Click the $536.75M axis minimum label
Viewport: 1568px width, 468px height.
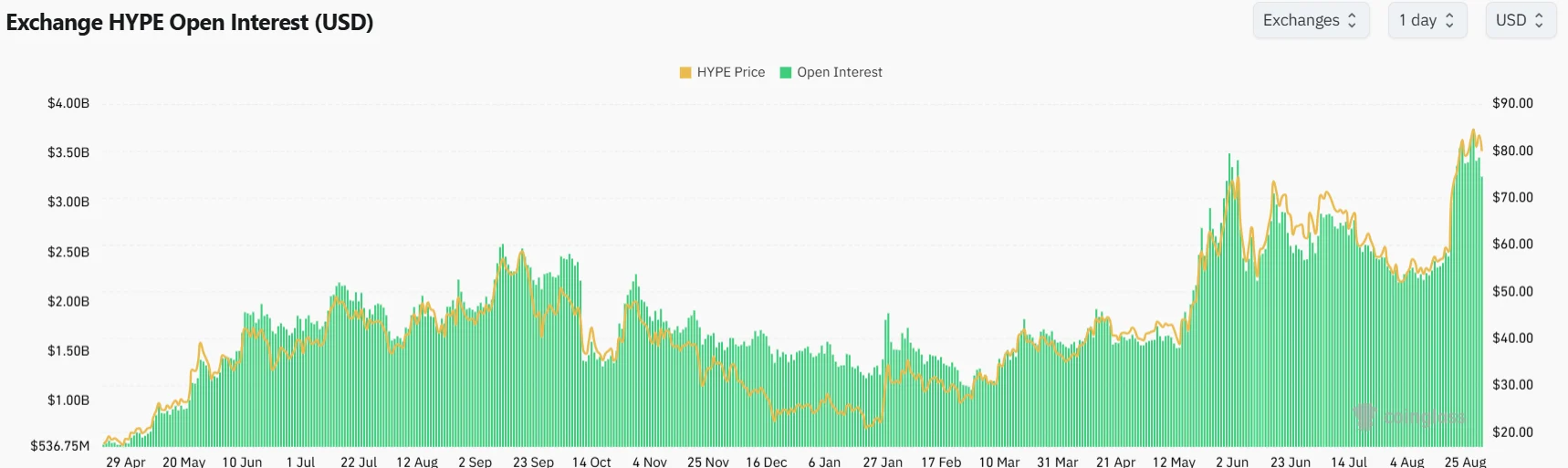(60, 445)
